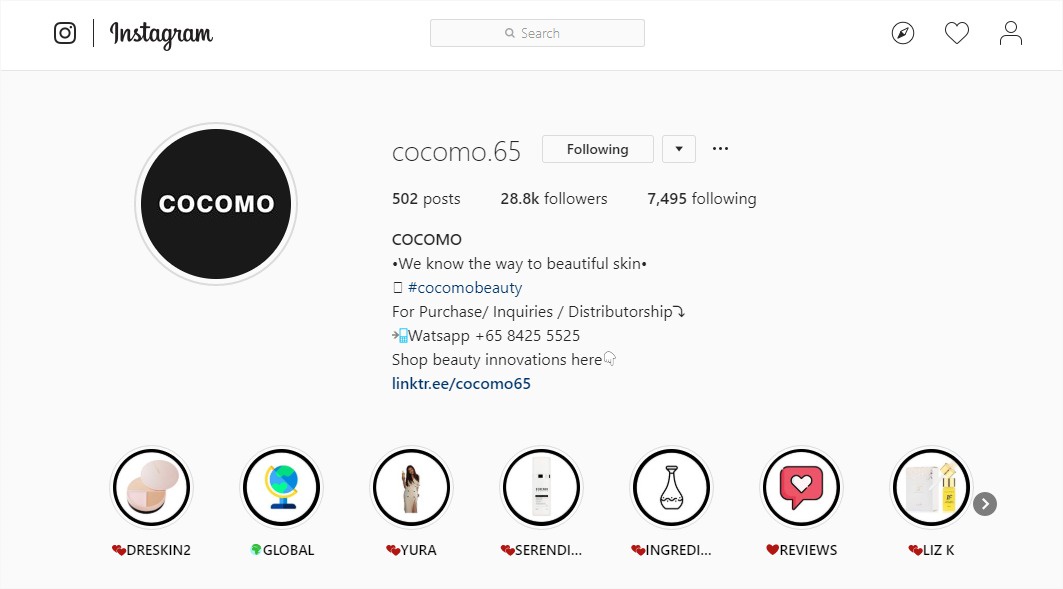Expand suggested accounts dropdown arrow
Image resolution: width=1063 pixels, height=589 pixels.
point(679,149)
